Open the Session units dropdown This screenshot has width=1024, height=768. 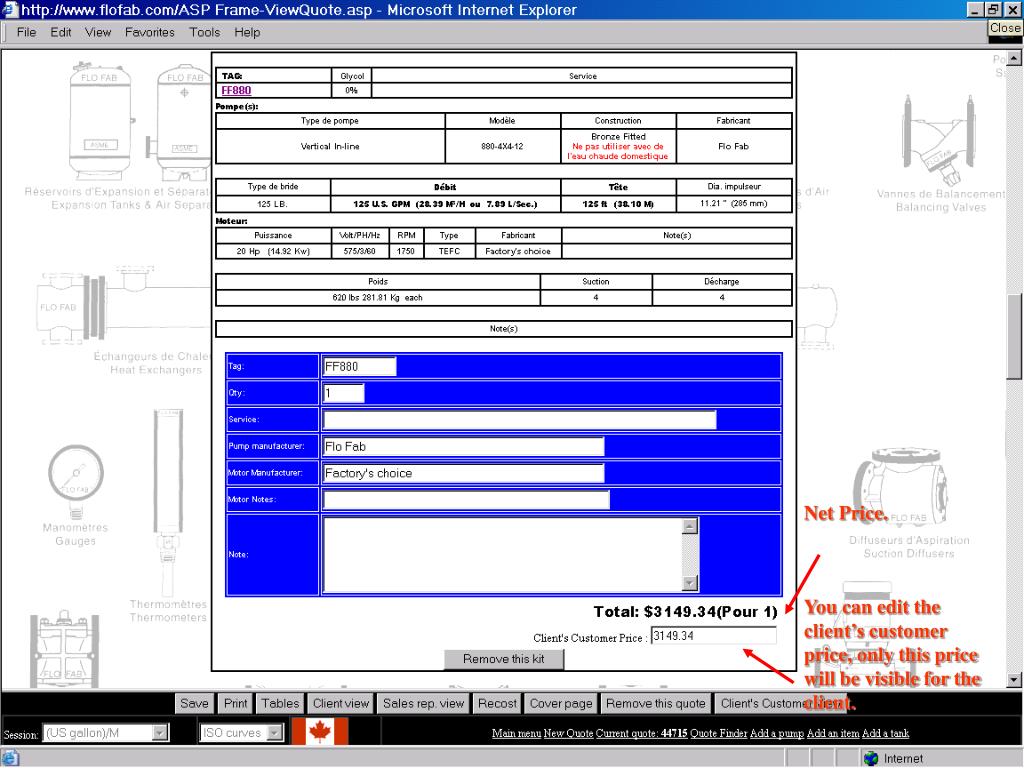(x=160, y=733)
